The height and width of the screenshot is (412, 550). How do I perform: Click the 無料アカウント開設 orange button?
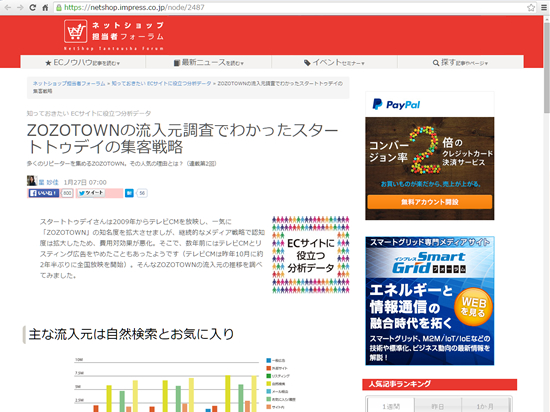(x=430, y=202)
